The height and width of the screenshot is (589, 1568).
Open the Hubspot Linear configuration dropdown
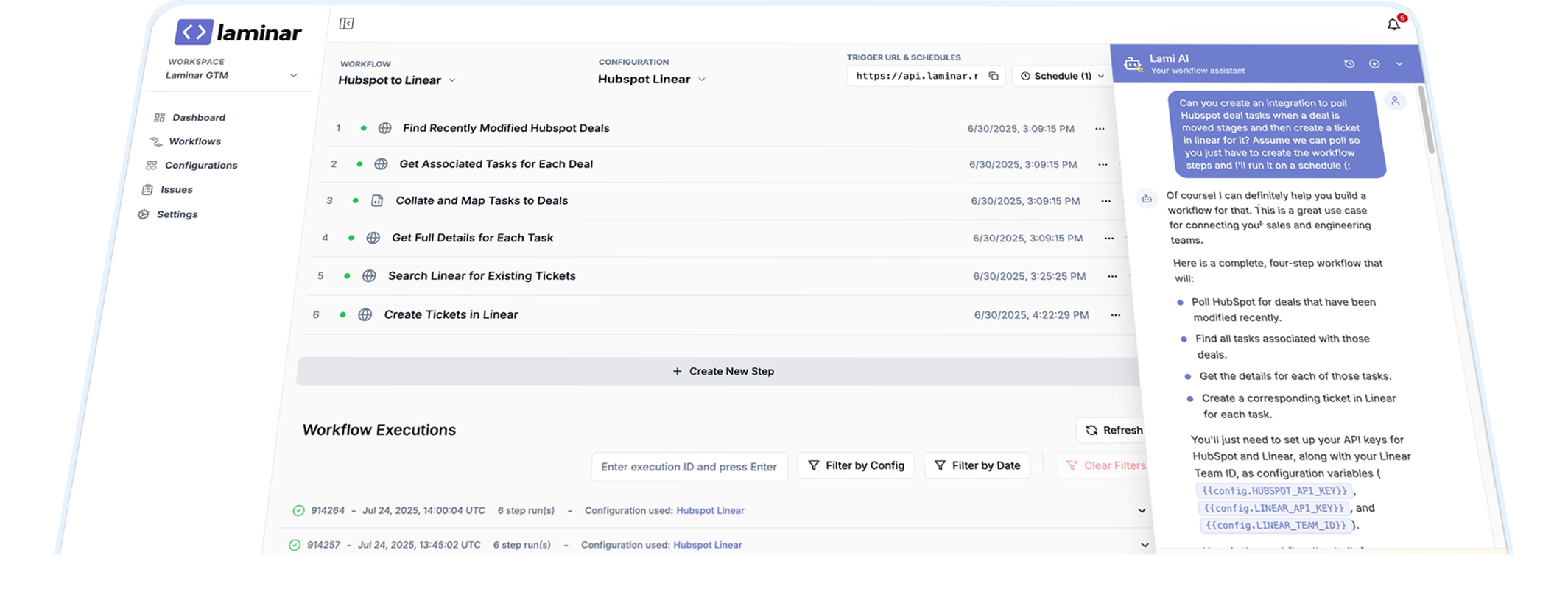coord(652,79)
